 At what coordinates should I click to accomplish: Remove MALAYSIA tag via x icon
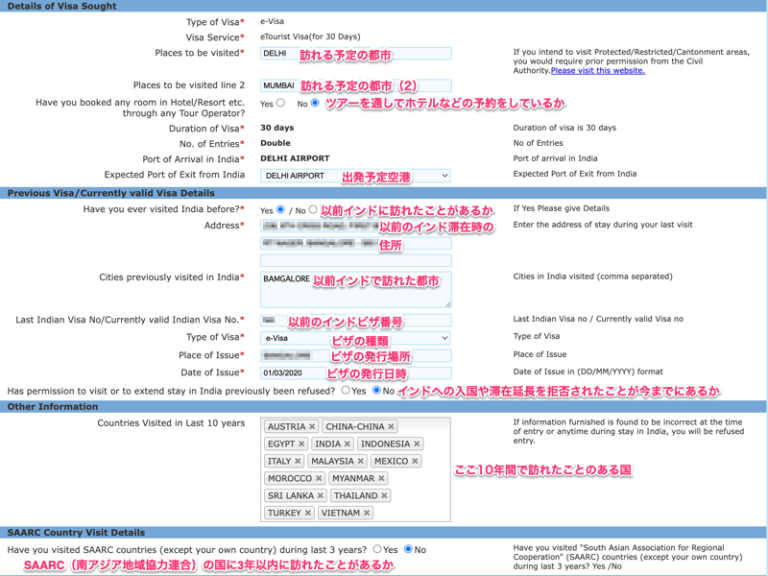click(x=360, y=461)
